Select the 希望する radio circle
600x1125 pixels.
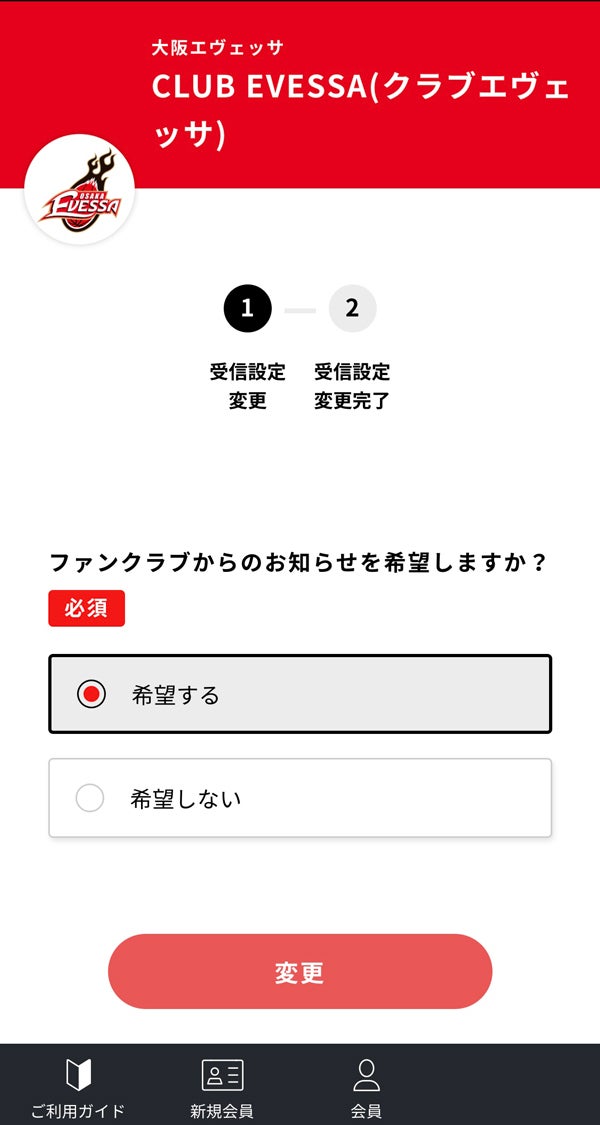91,694
